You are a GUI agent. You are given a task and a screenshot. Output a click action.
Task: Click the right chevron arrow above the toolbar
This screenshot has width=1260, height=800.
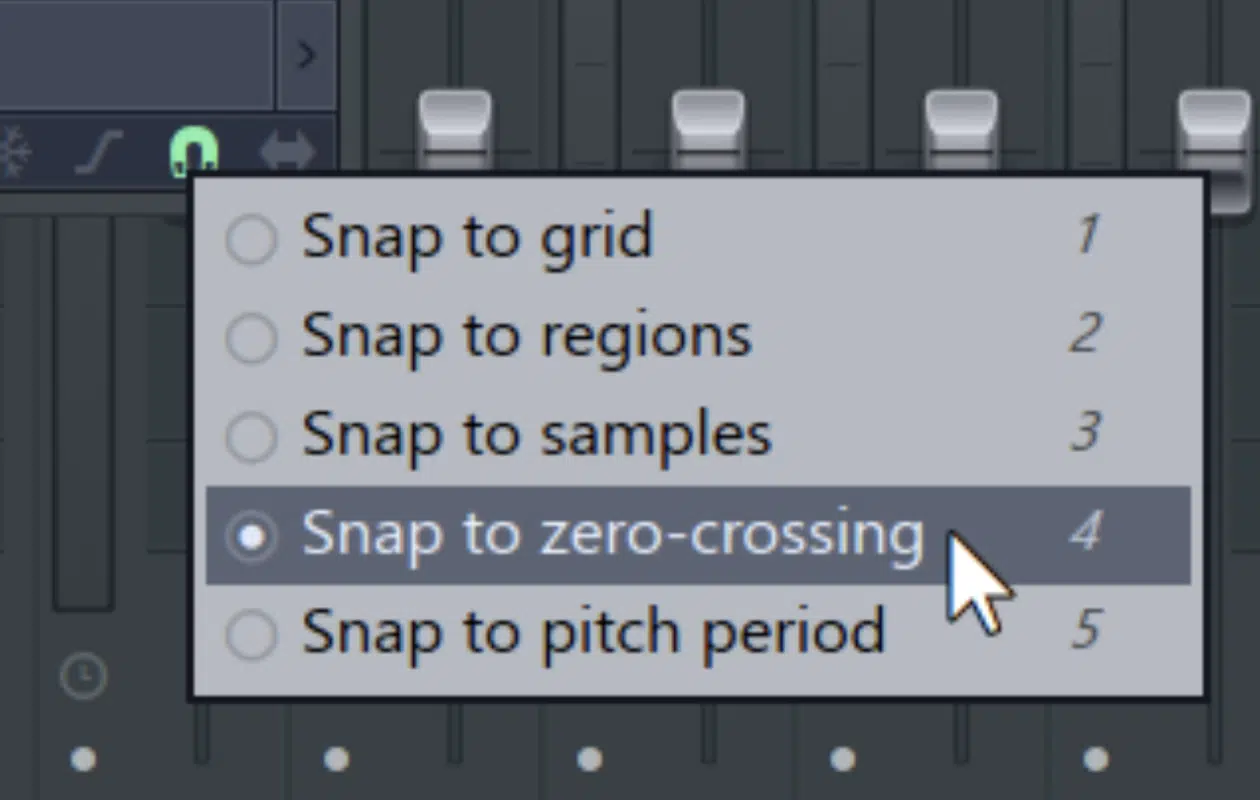point(306,55)
